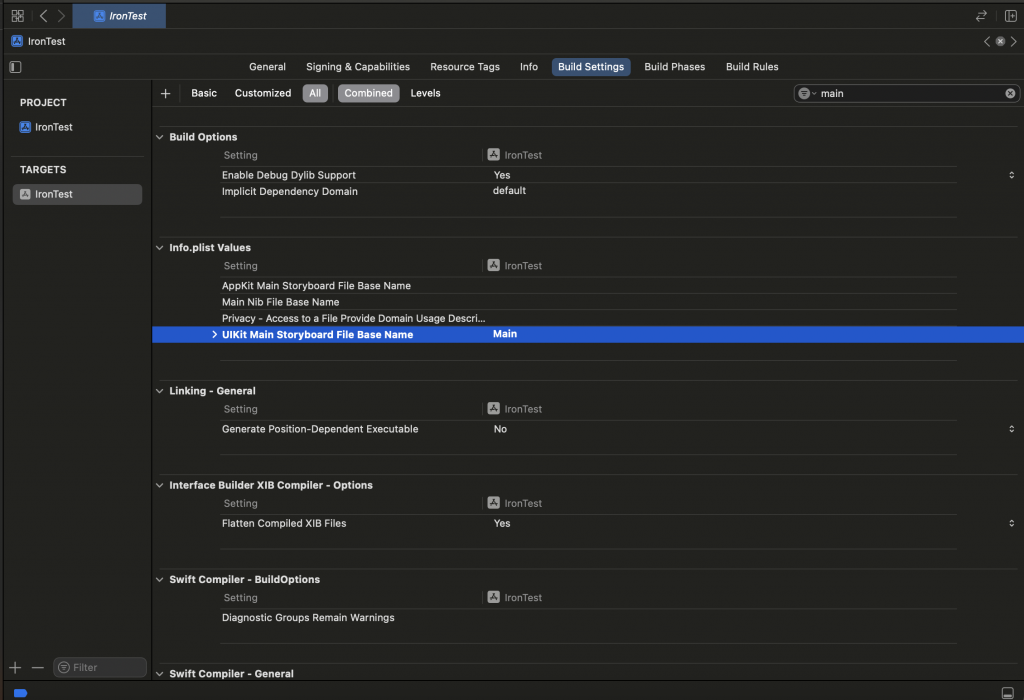Open the search filter options icon
Viewport: 1024px width, 700px height.
(x=806, y=93)
